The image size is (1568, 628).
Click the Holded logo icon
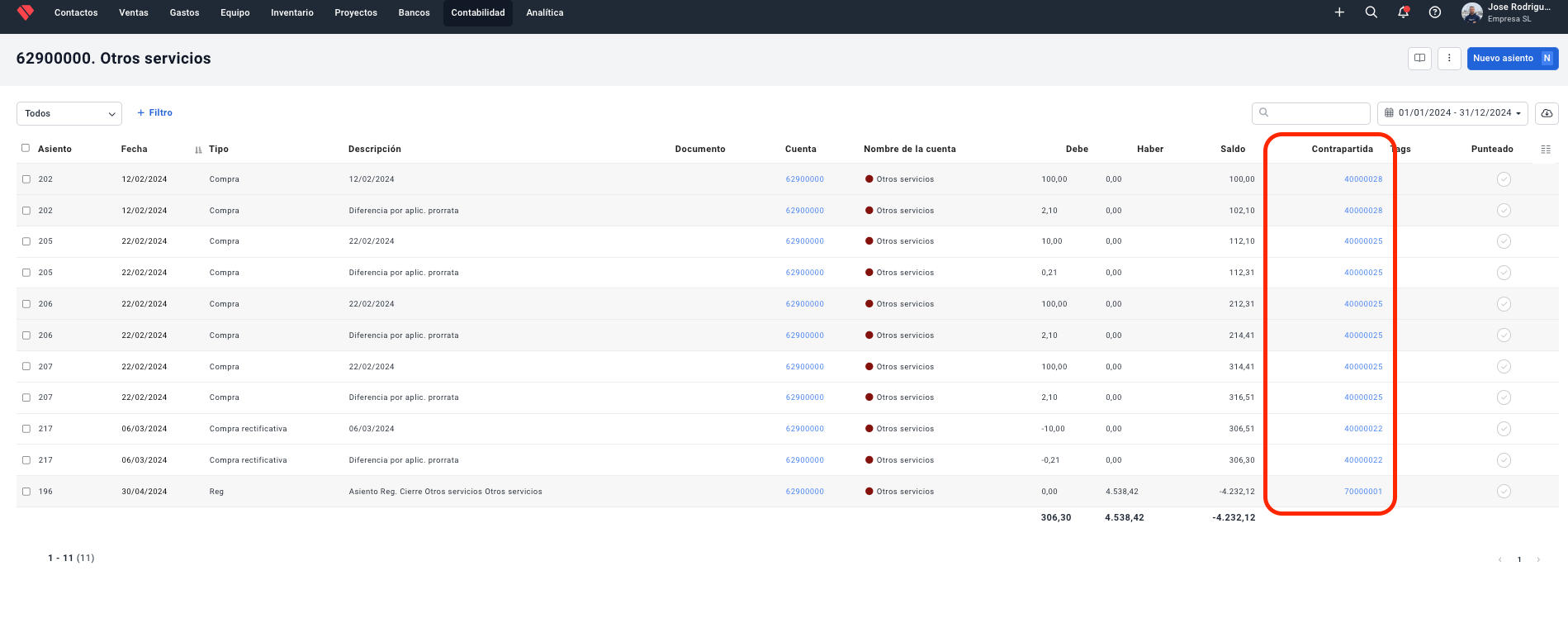coord(25,12)
